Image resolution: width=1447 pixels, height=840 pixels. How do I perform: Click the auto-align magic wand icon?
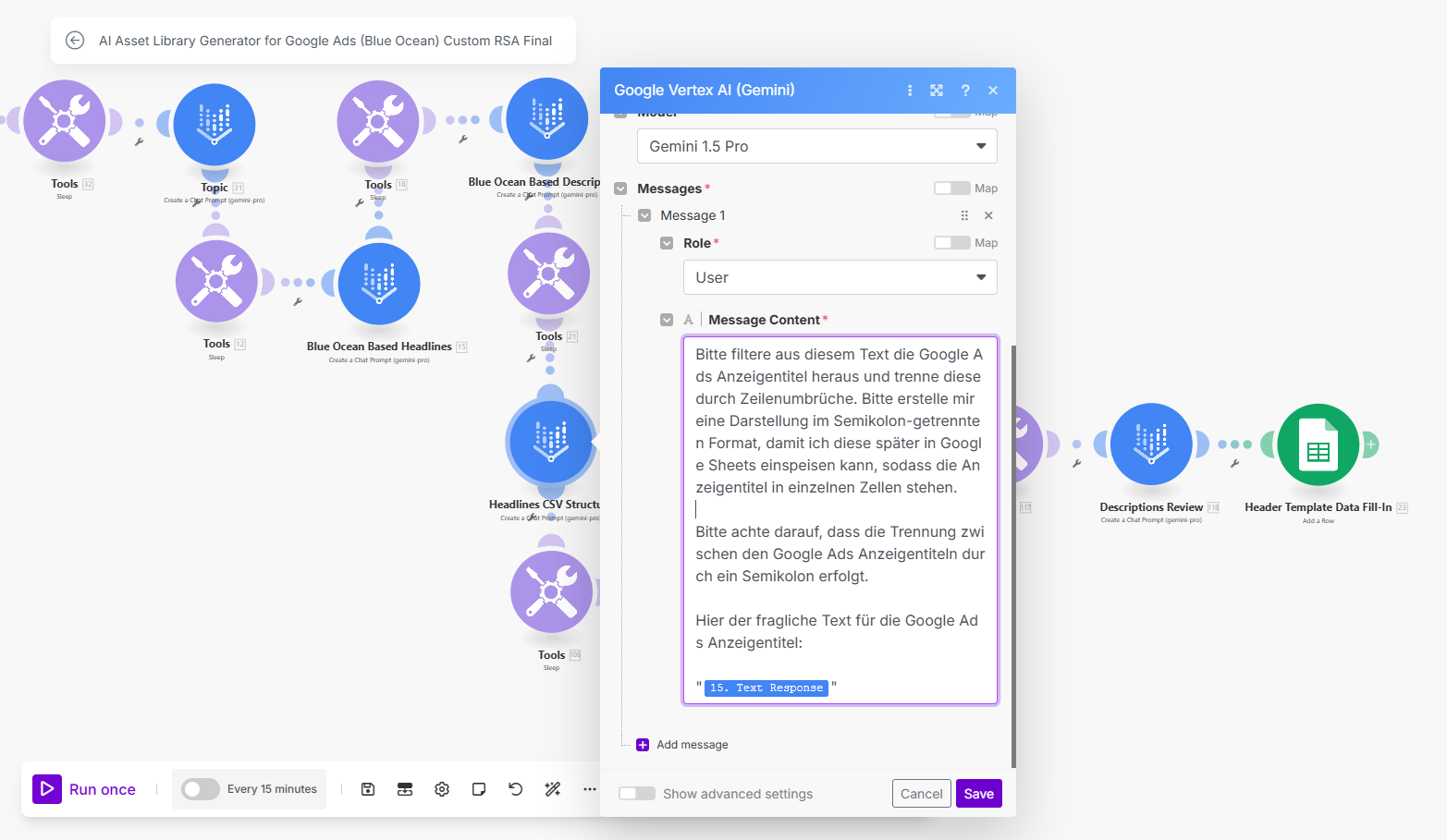[553, 789]
